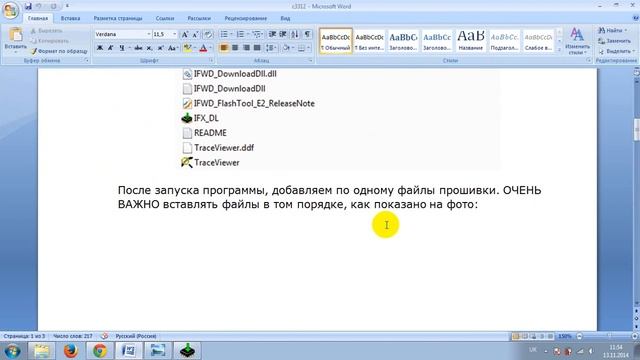Save the document via quick access toolbar
This screenshot has width=640, height=360.
[28, 6]
